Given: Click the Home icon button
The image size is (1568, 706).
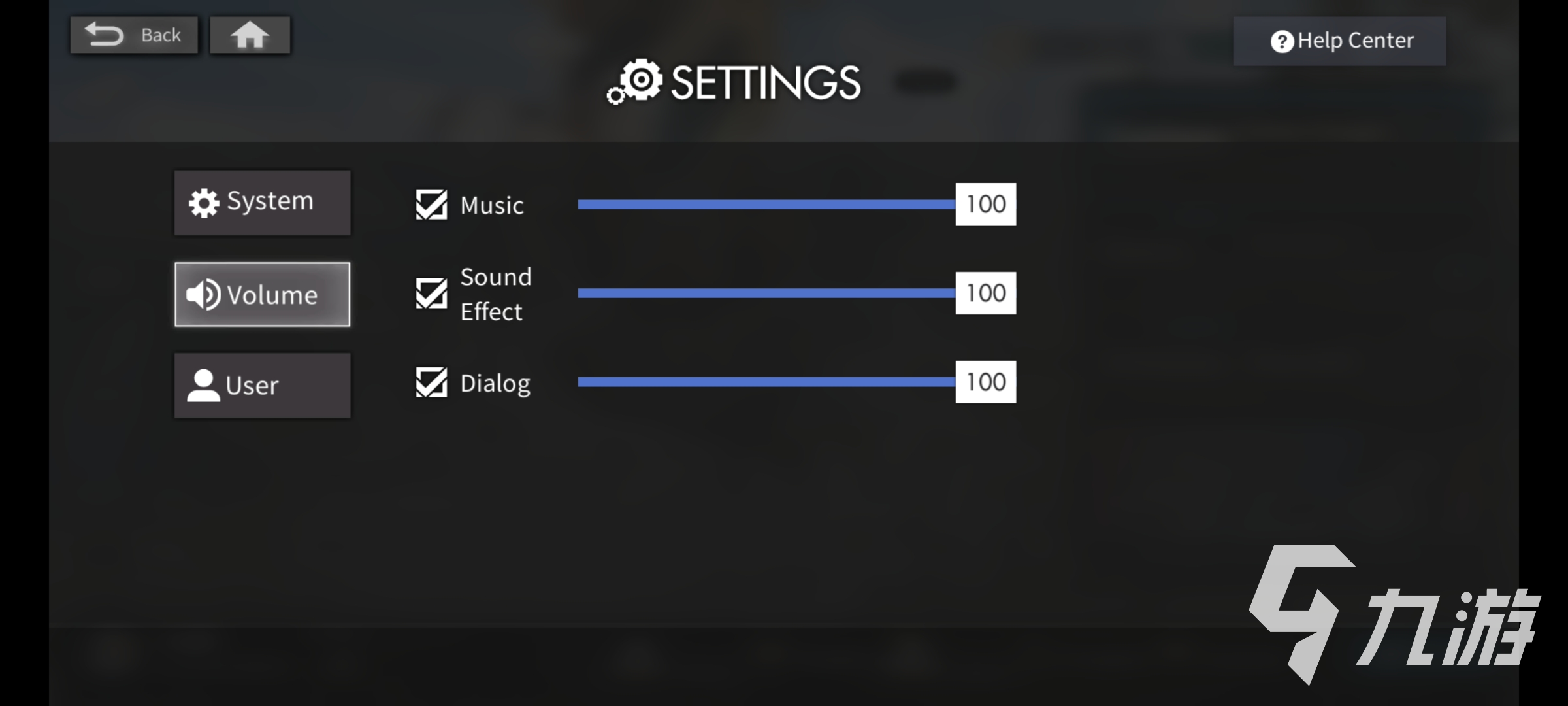Looking at the screenshot, I should pyautogui.click(x=250, y=35).
